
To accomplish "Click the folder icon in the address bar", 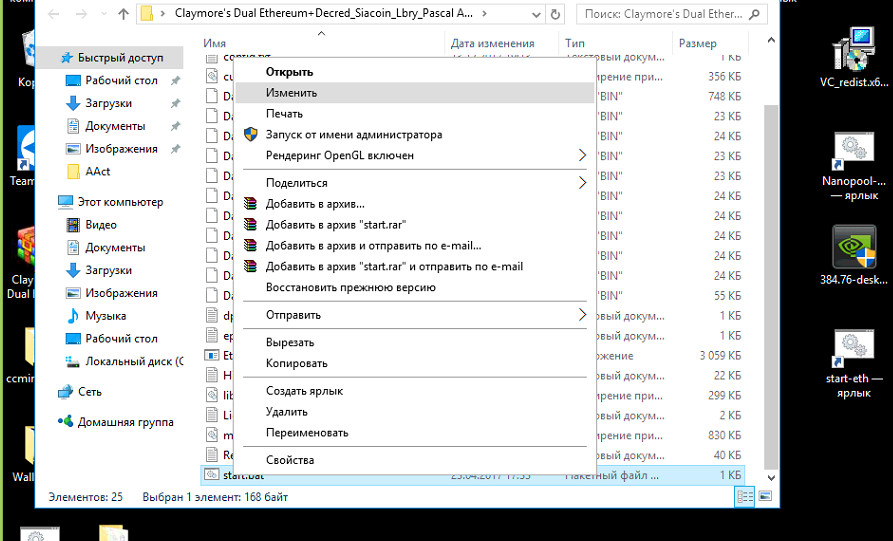I will (x=147, y=14).
